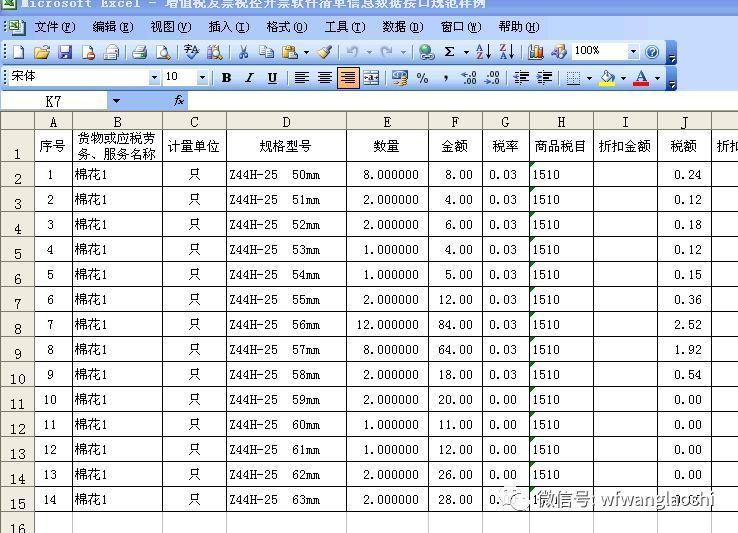This screenshot has width=738, height=533.
Task: Select column D header
Action: (286, 122)
